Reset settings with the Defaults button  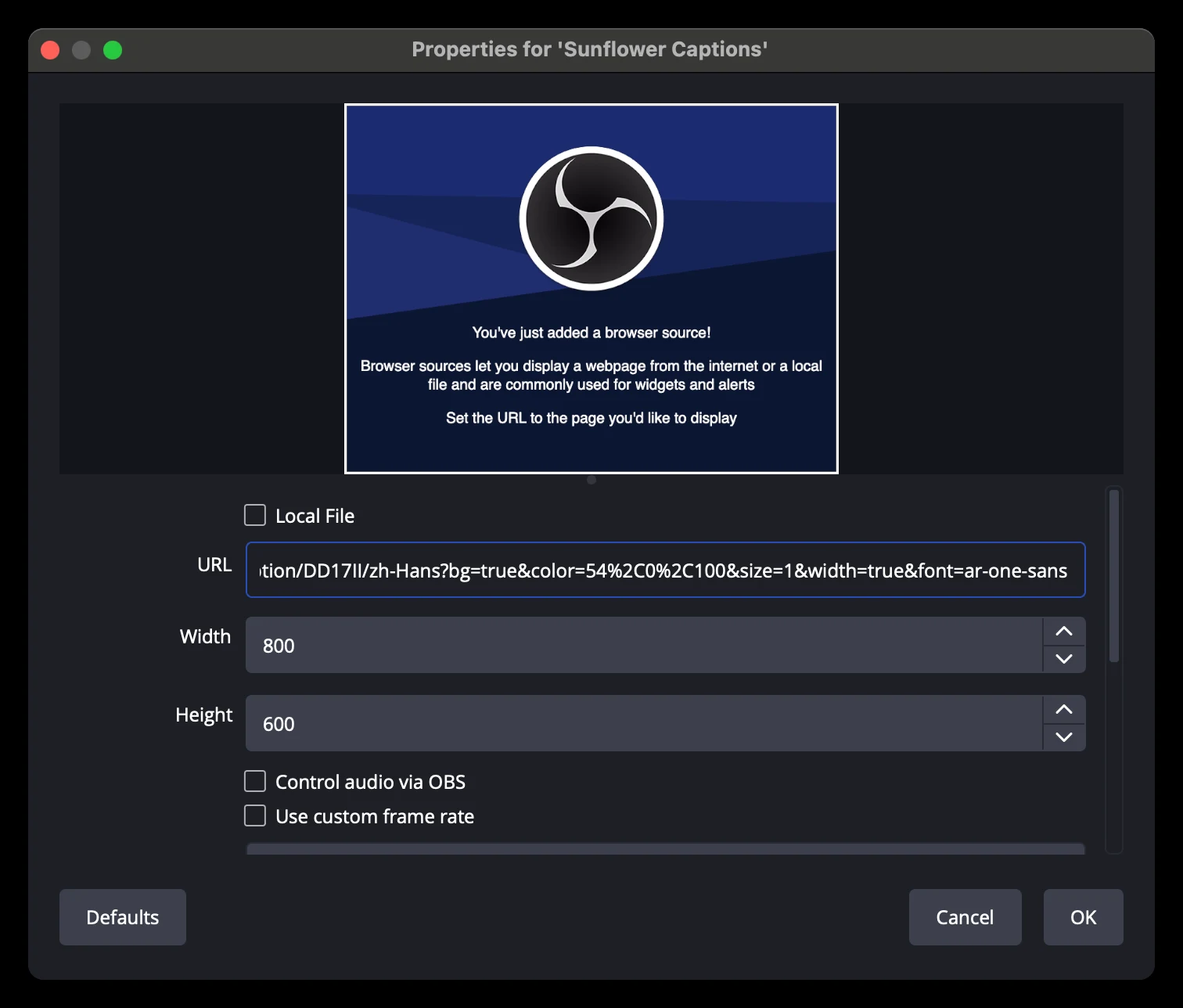pyautogui.click(x=123, y=917)
